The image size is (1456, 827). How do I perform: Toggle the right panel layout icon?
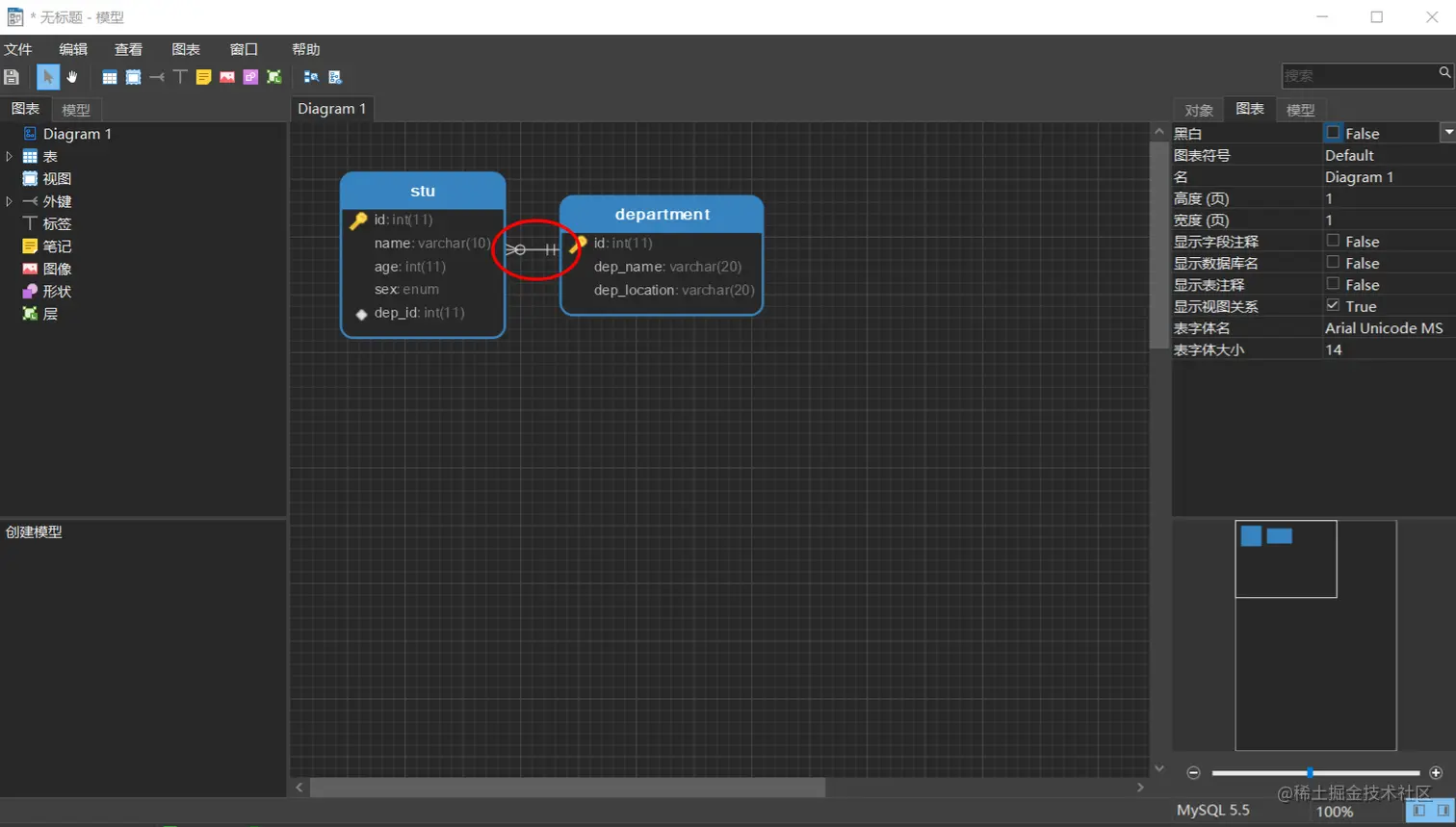tap(1443, 811)
